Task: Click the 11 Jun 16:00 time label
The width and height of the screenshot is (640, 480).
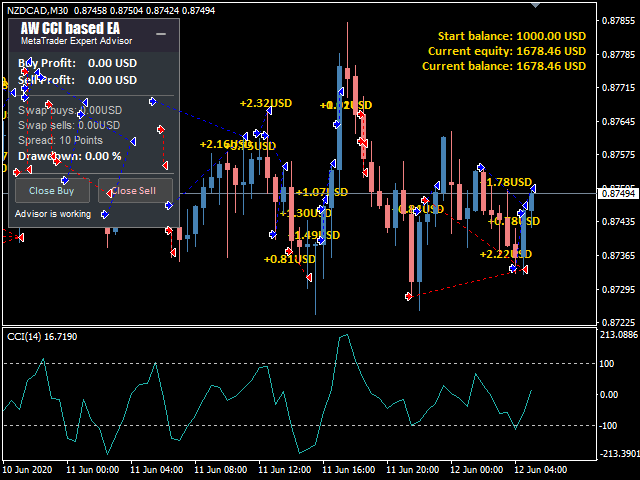Action: coord(349,470)
